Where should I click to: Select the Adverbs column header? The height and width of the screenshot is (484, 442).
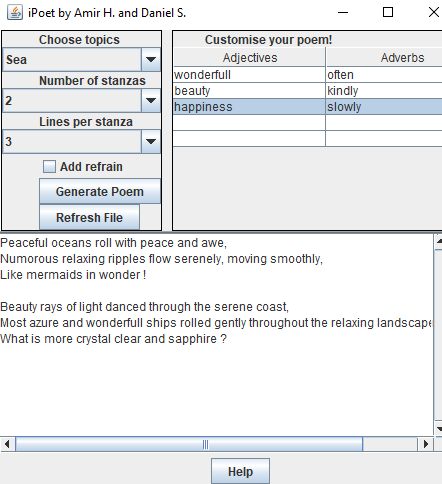click(384, 58)
